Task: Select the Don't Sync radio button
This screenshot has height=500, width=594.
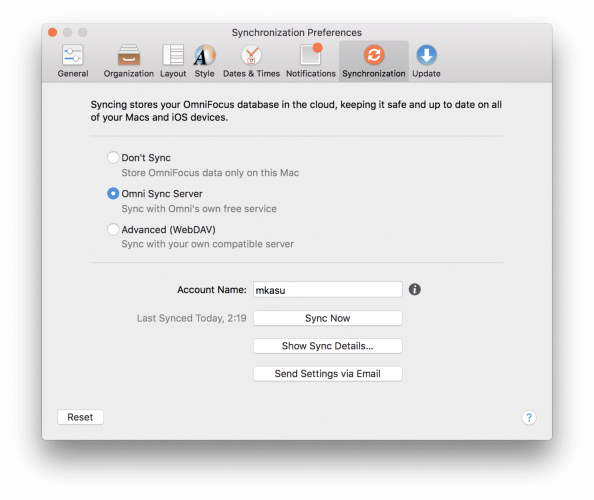Action: [113, 157]
